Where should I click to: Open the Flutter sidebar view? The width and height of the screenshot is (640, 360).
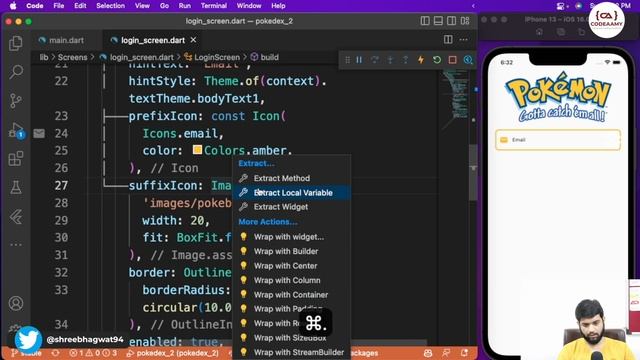click(16, 217)
